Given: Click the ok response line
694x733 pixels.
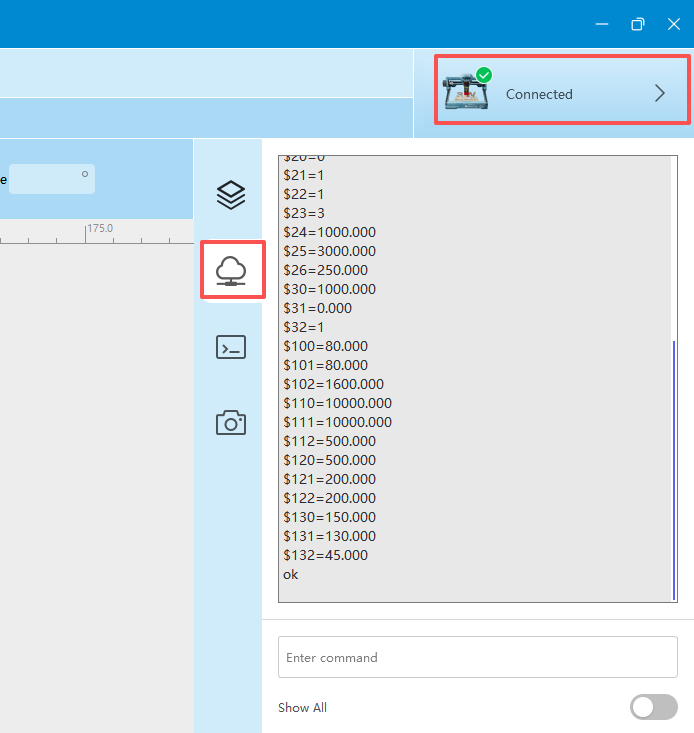Looking at the screenshot, I should (x=290, y=574).
